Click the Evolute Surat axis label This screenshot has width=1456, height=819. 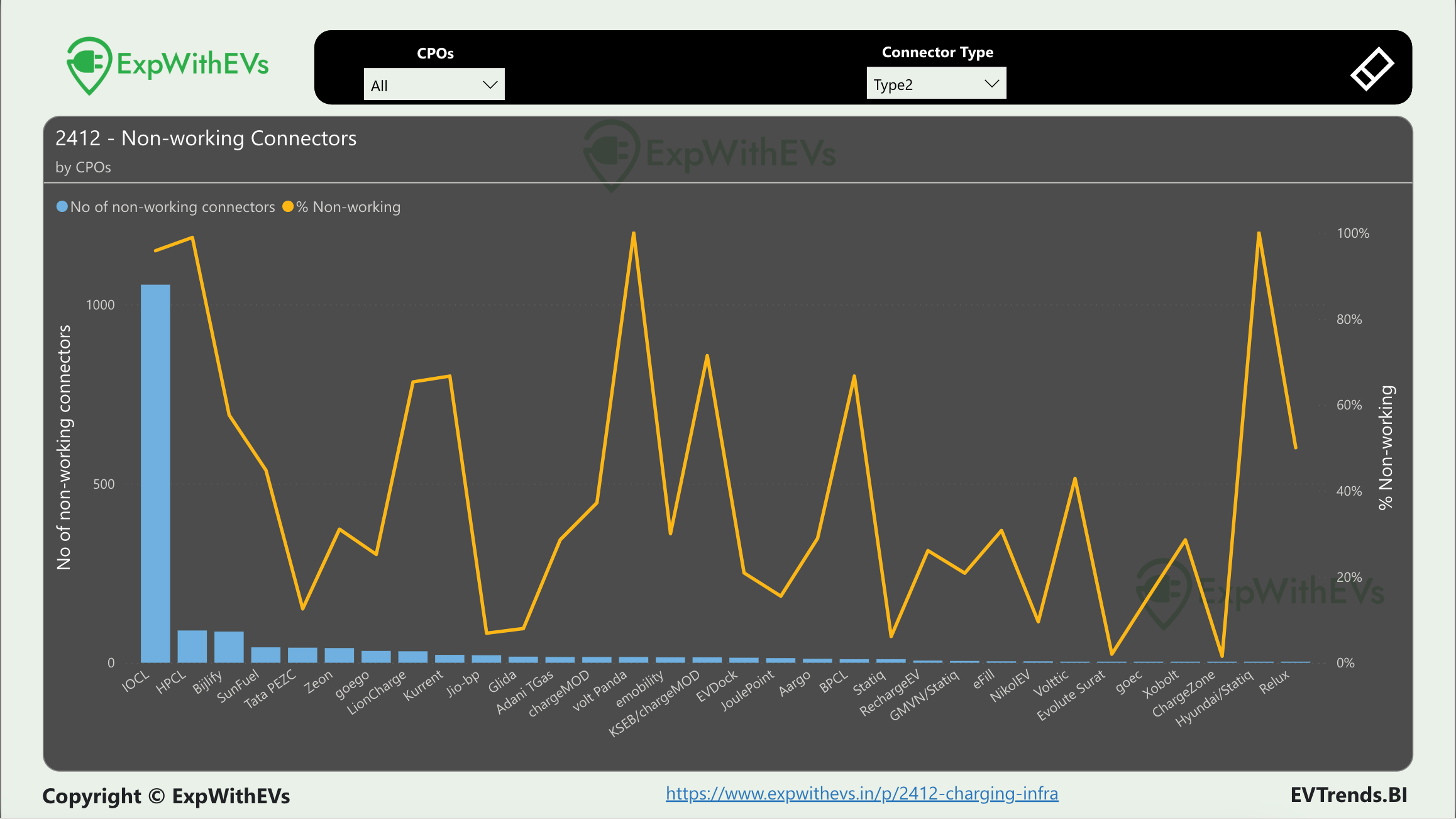1071,696
